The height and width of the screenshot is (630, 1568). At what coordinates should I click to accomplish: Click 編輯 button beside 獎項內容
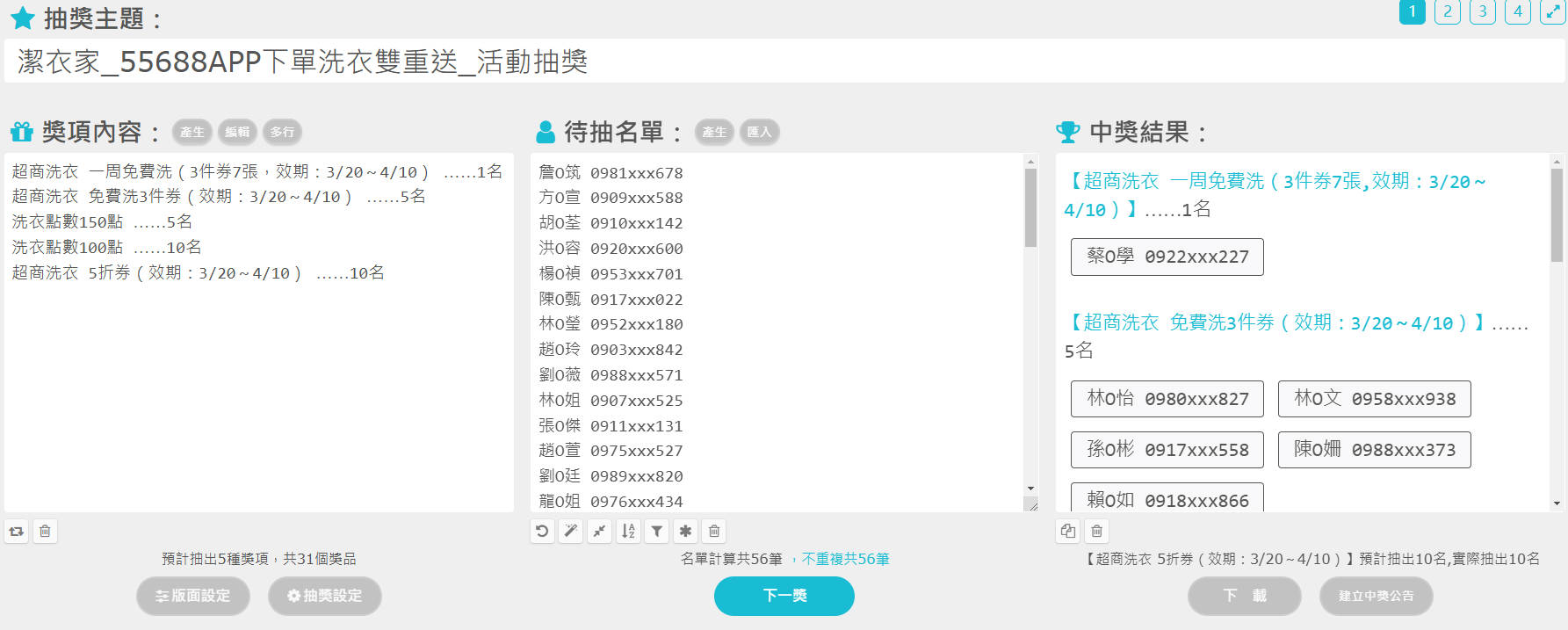tap(237, 132)
